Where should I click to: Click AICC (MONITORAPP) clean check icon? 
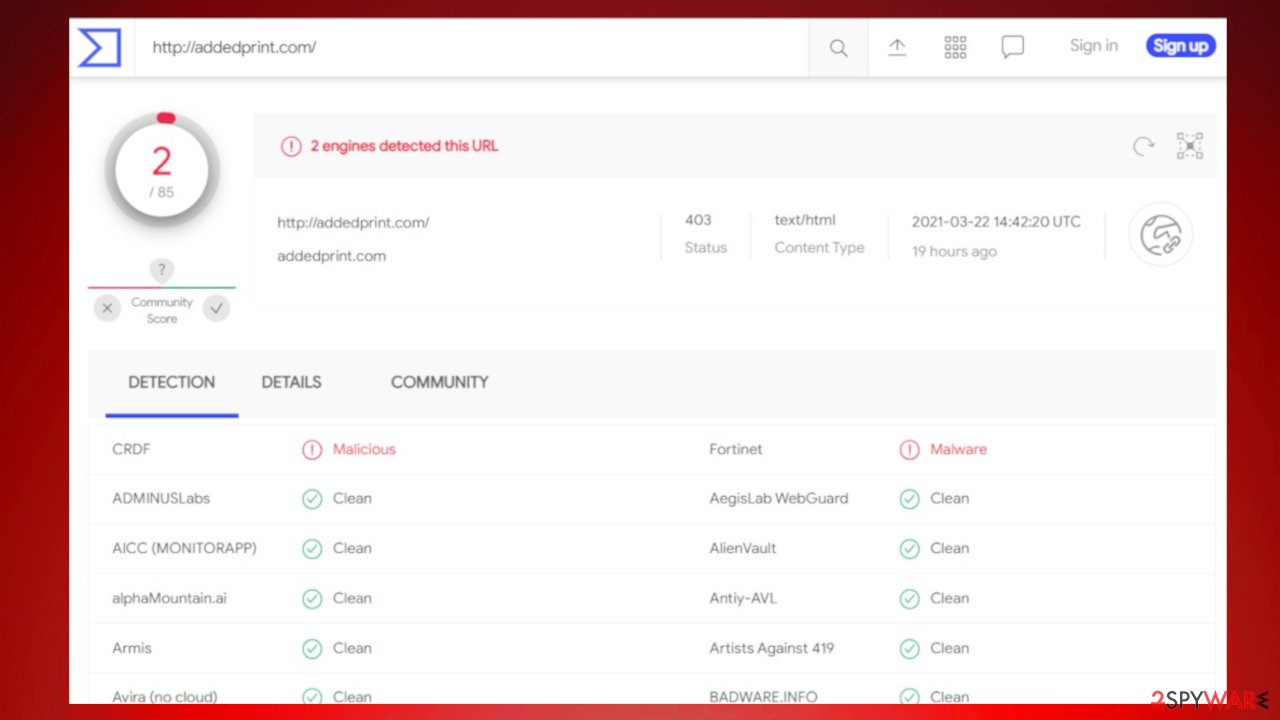[312, 548]
